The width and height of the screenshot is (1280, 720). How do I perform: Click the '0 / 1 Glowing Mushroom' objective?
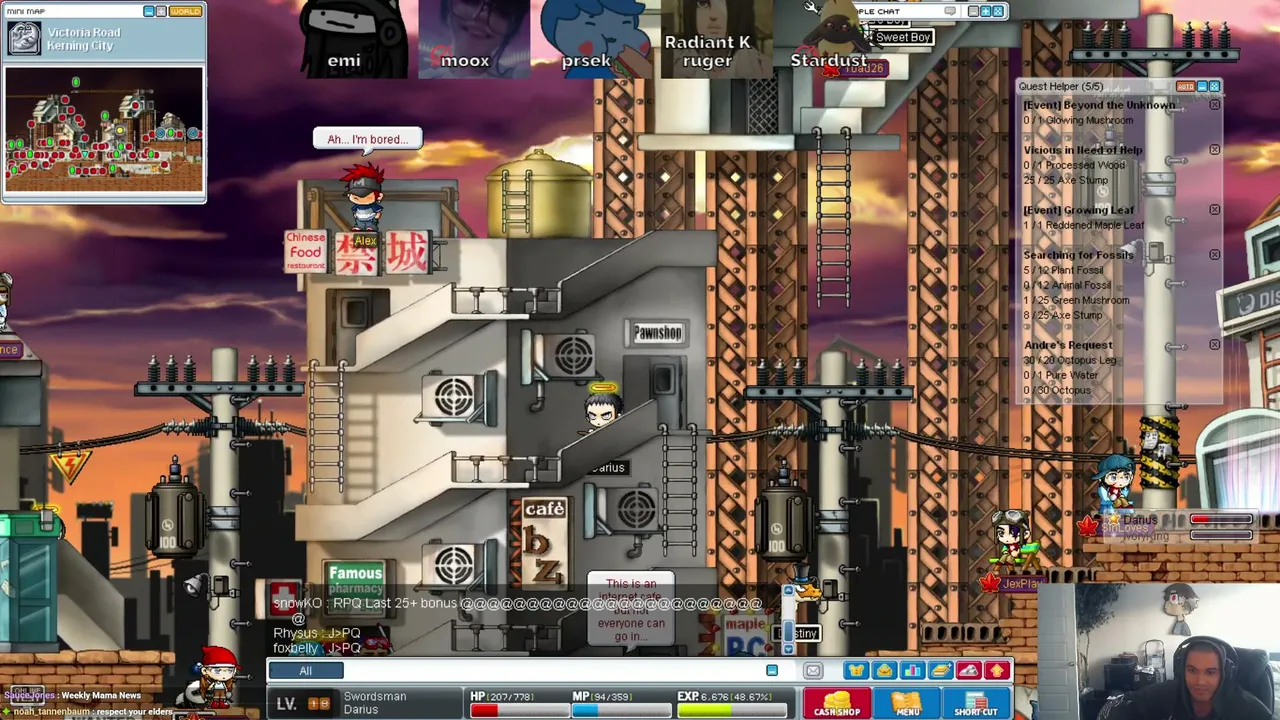point(1078,120)
